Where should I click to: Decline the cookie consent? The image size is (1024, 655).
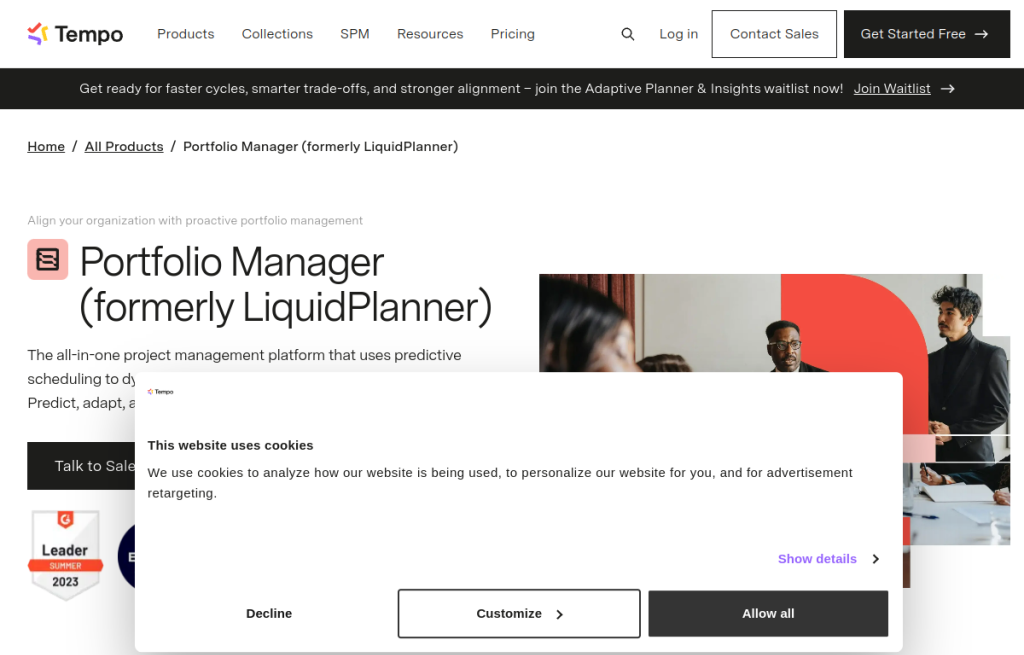(268, 613)
